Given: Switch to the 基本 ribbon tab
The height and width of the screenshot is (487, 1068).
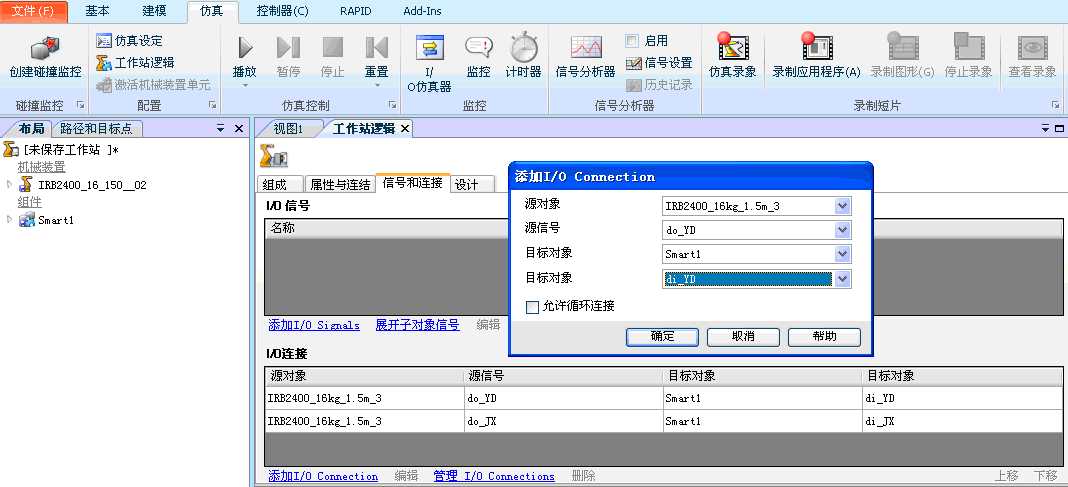Looking at the screenshot, I should click(x=97, y=11).
